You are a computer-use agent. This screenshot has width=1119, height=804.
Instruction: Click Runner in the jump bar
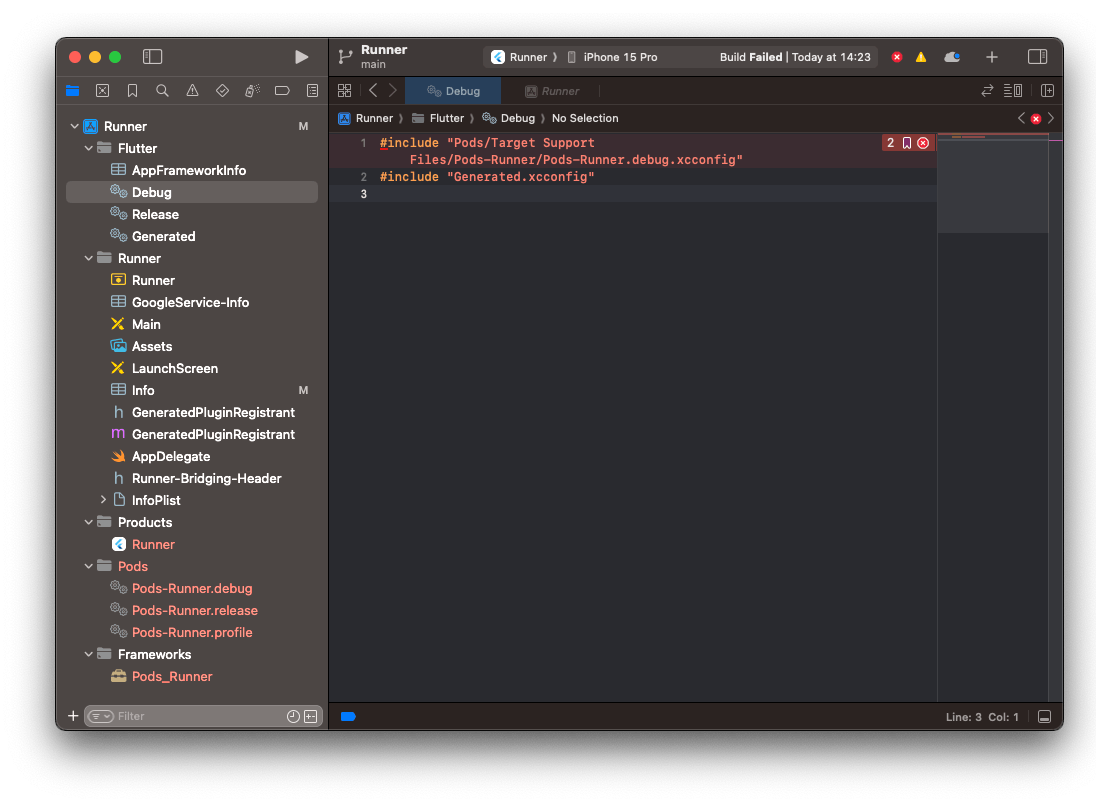point(366,118)
